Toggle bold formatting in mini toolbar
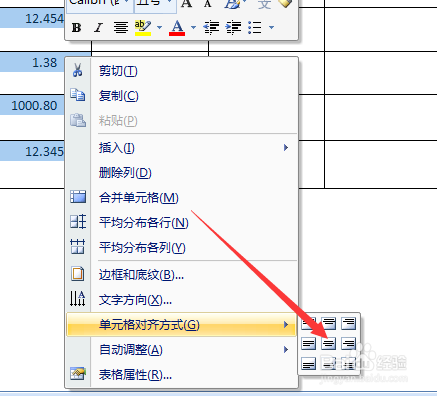 76,28
